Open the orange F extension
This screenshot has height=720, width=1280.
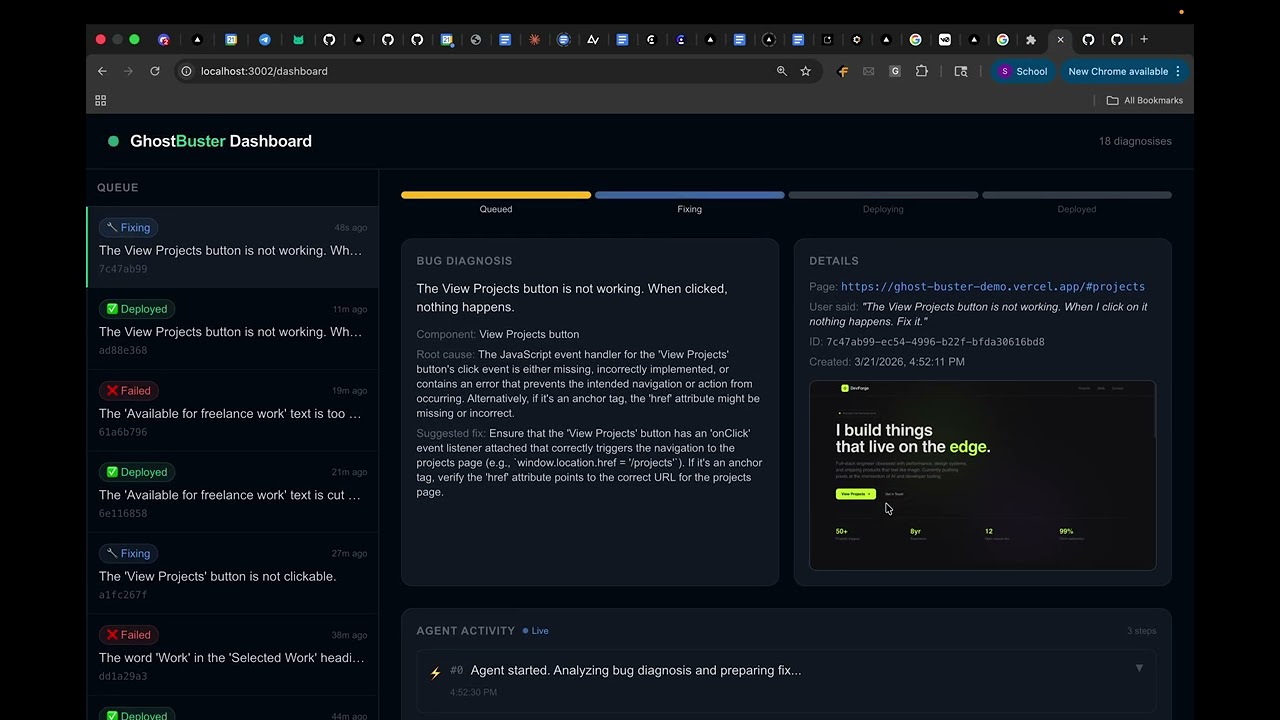[x=843, y=71]
